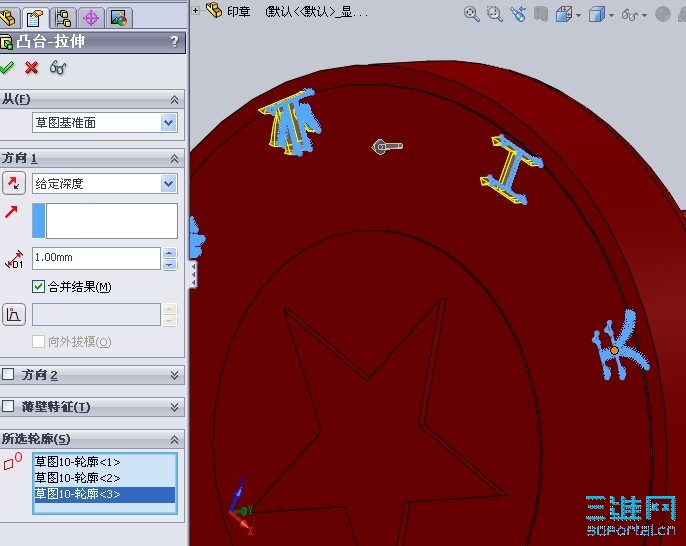
Task: Click the 印章 part icon in flyout tree
Action: [x=214, y=10]
